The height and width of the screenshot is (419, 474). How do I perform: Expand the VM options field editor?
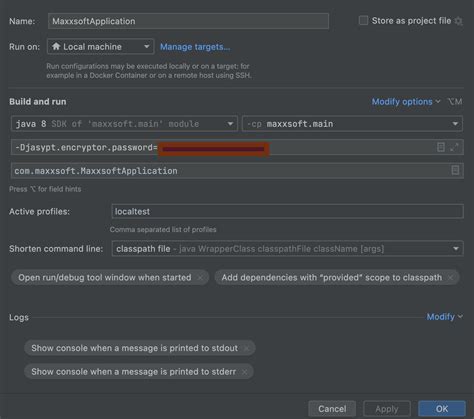pos(454,147)
